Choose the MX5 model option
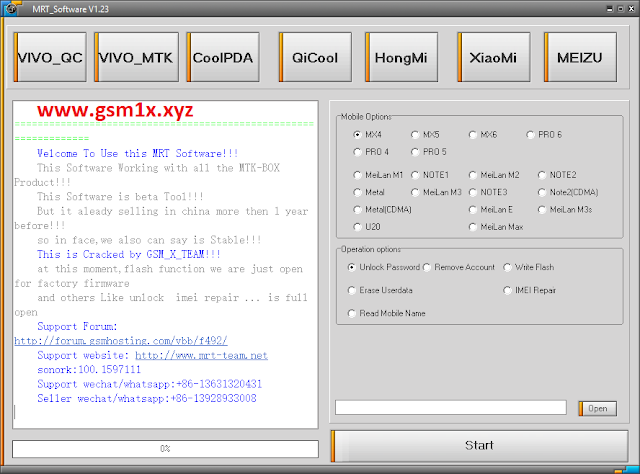This screenshot has height=474, width=640. click(x=415, y=134)
